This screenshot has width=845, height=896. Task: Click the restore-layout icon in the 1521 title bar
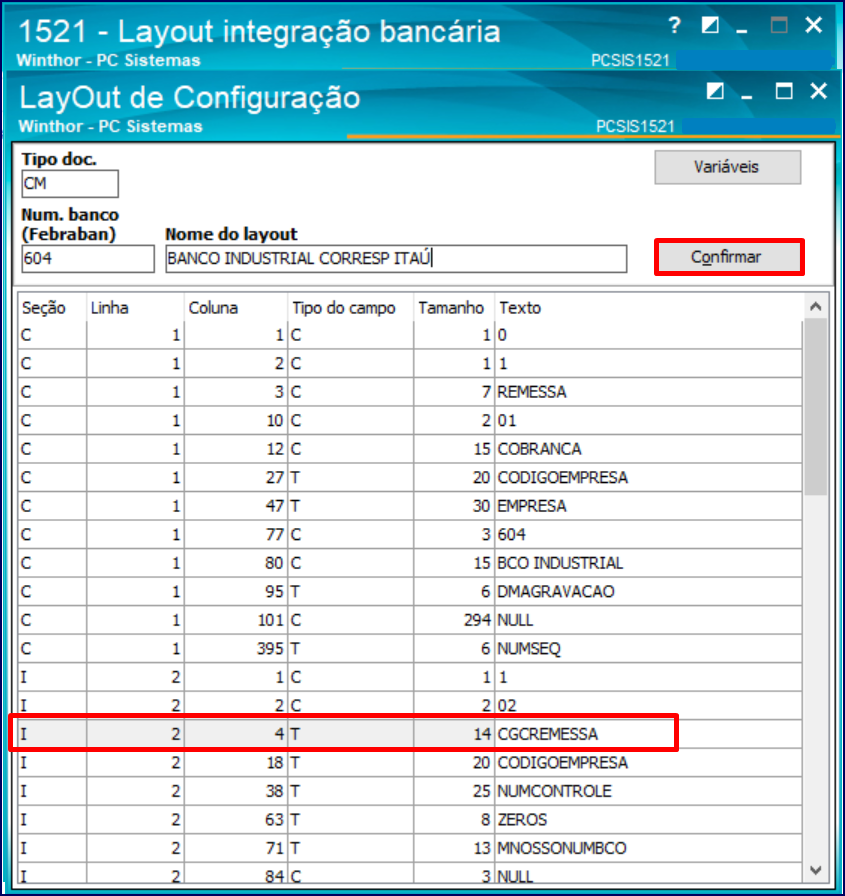[710, 25]
